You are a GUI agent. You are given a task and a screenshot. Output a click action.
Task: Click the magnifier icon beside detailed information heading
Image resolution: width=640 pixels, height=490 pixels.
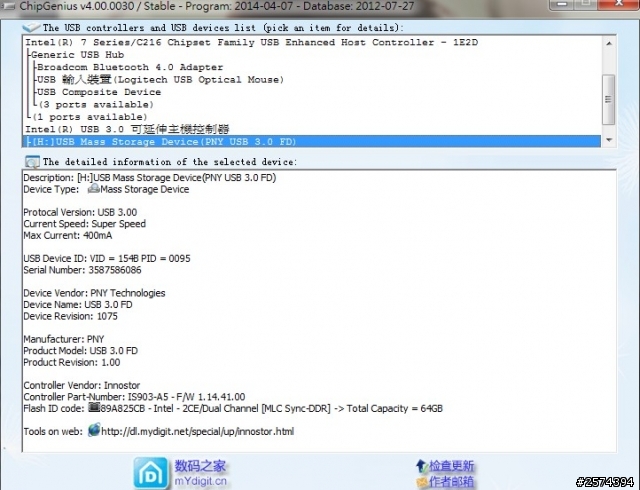click(x=32, y=162)
